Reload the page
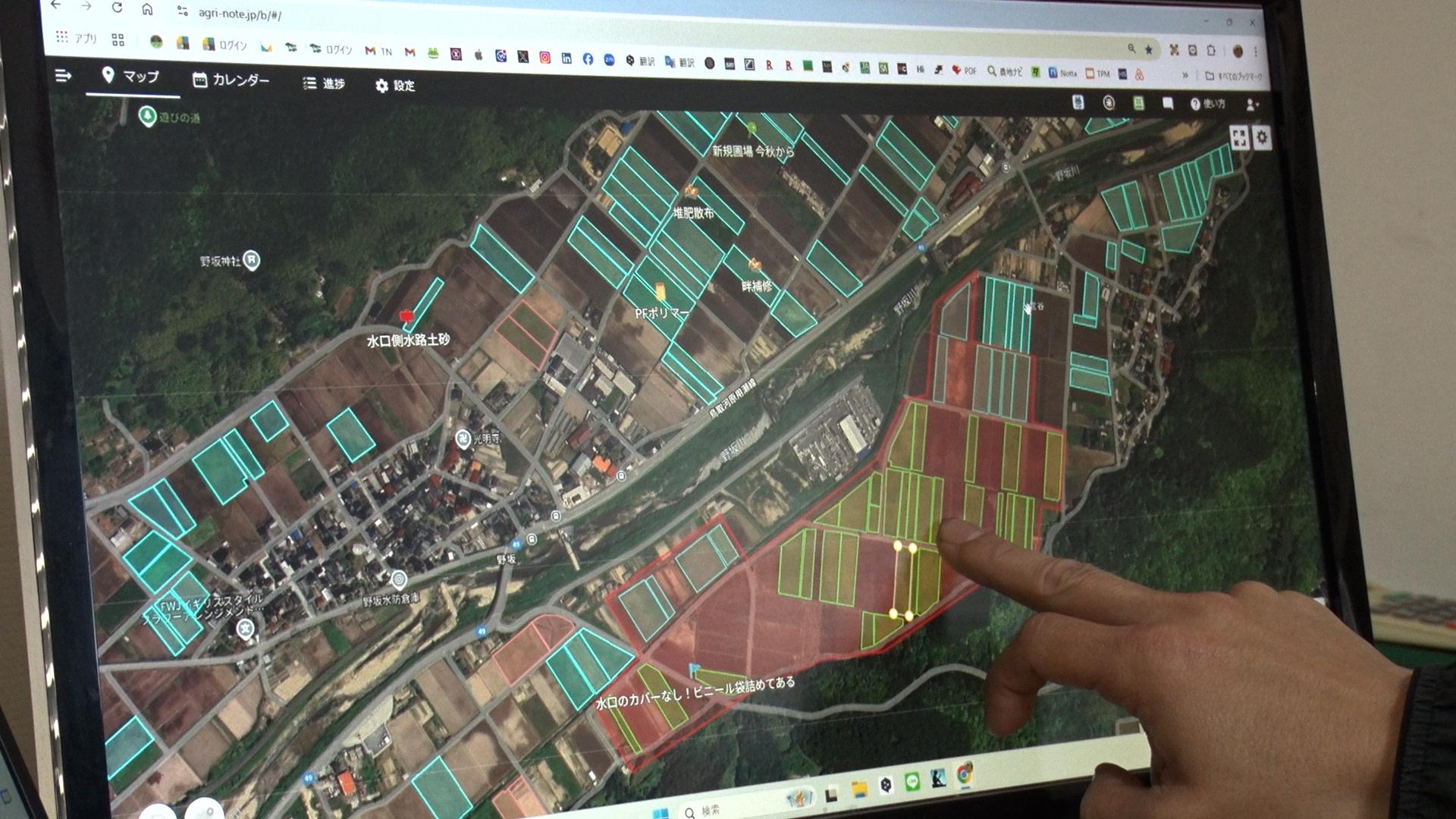This screenshot has height=819, width=1456. click(x=117, y=8)
